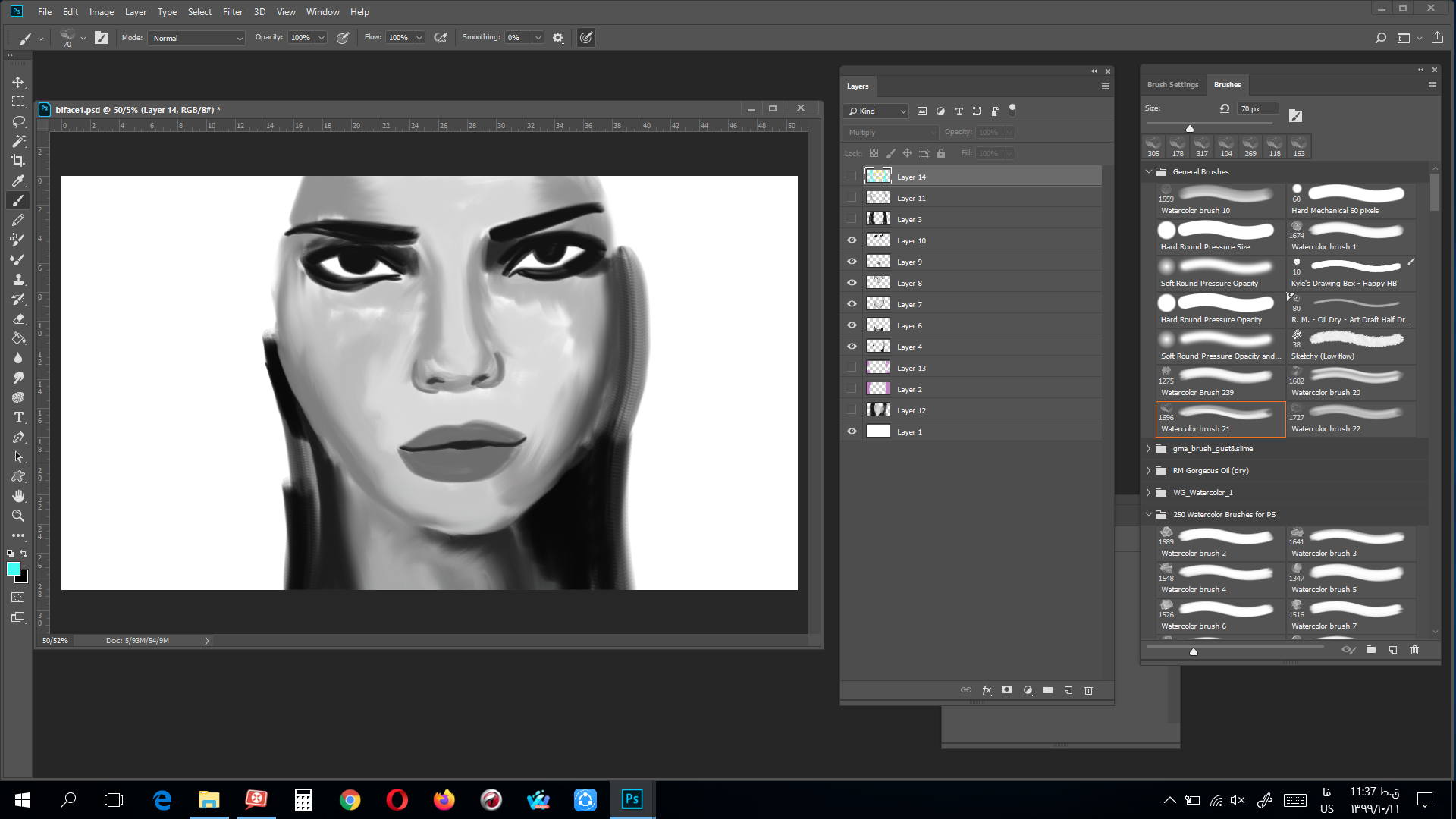The width and height of the screenshot is (1456, 819).
Task: Open the brush settings panel toggle icon
Action: click(x=101, y=37)
